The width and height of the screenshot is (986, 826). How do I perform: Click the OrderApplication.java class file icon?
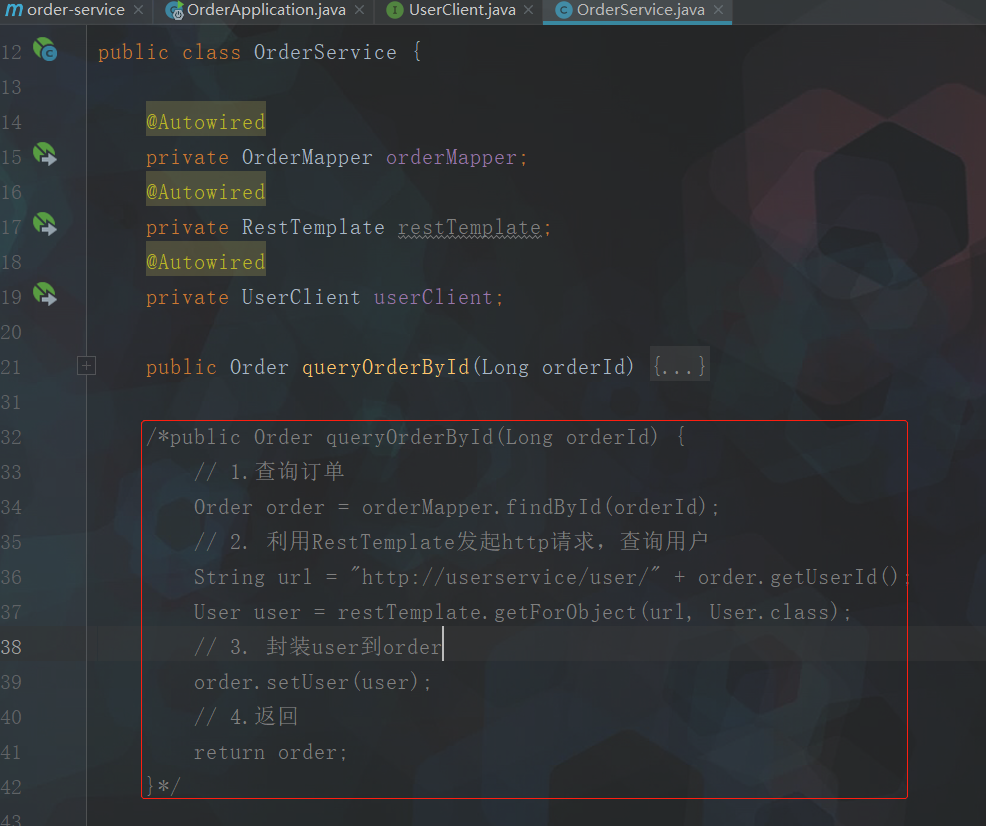click(x=174, y=10)
